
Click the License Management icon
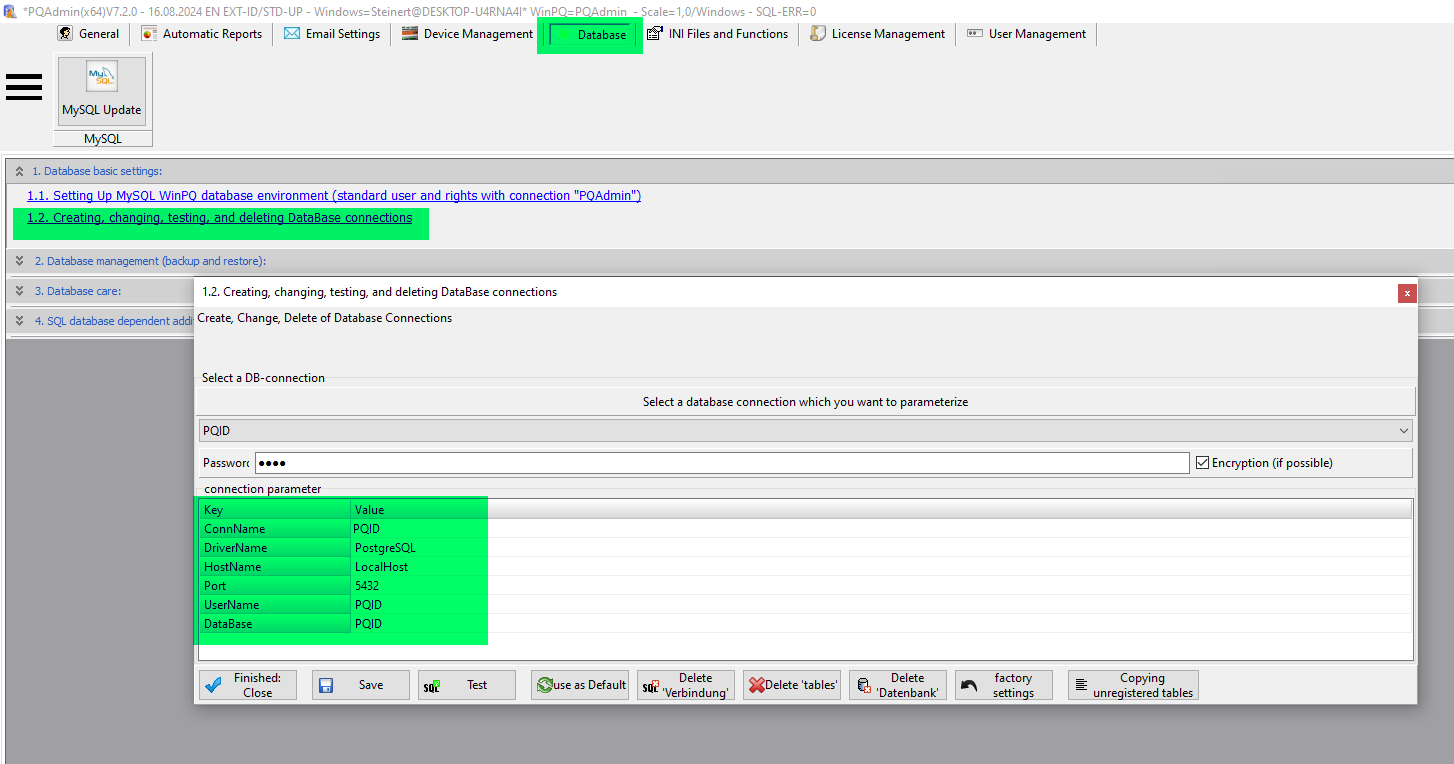818,33
